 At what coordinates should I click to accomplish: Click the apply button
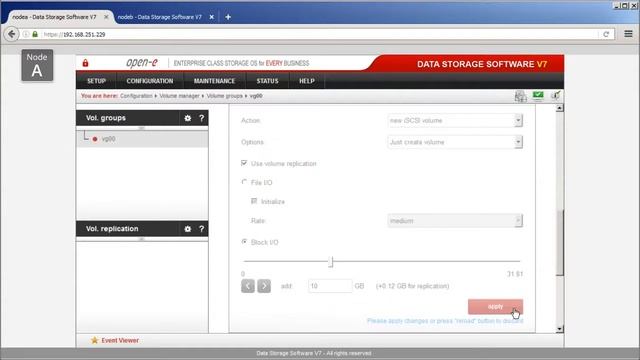[x=495, y=307]
